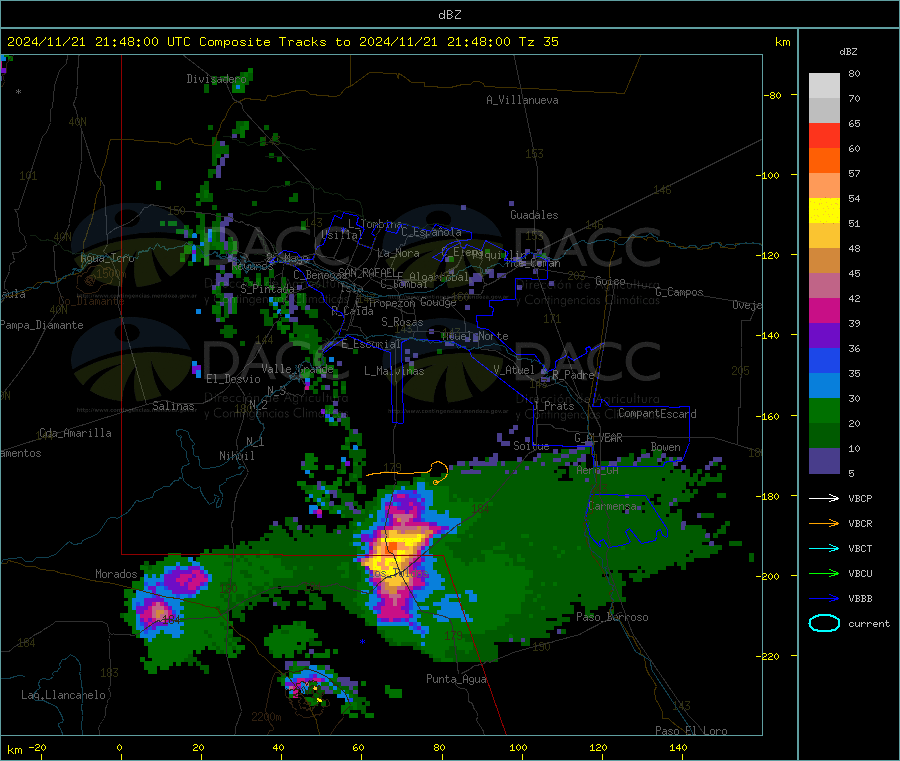Click the La_Nora label
This screenshot has width=900, height=761.
pos(398,253)
